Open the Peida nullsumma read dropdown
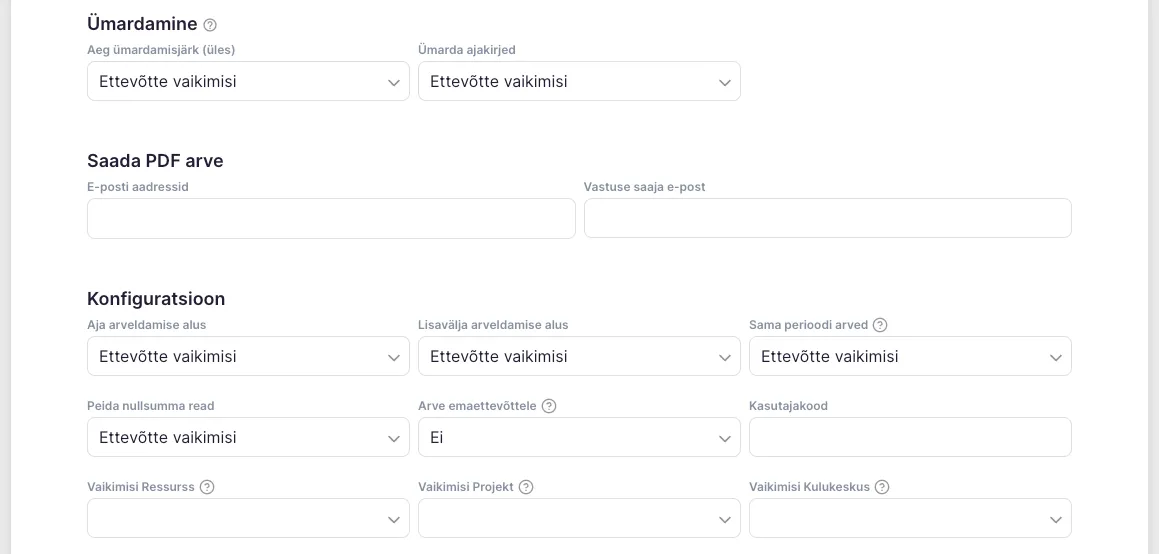Screen dimensions: 1159x554 click(248, 438)
